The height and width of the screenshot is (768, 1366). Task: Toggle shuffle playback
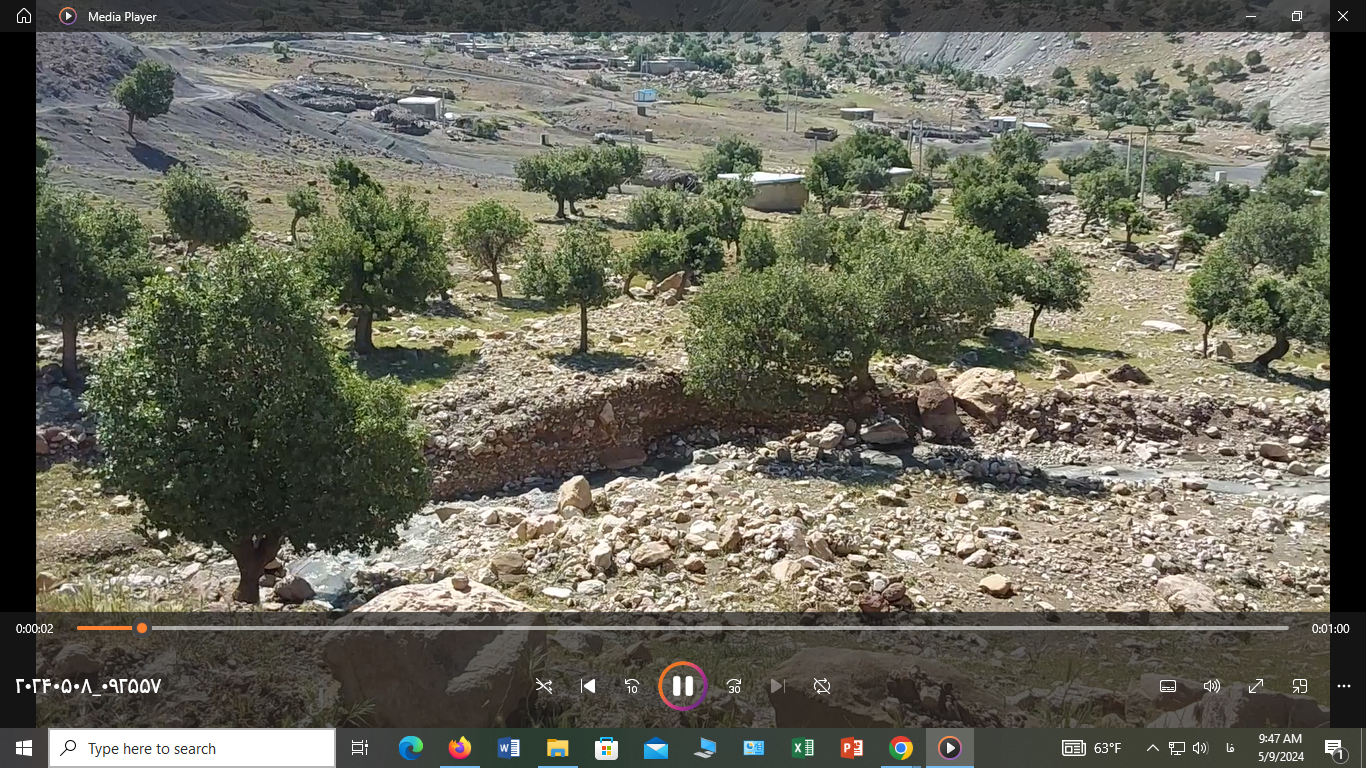pyautogui.click(x=544, y=686)
